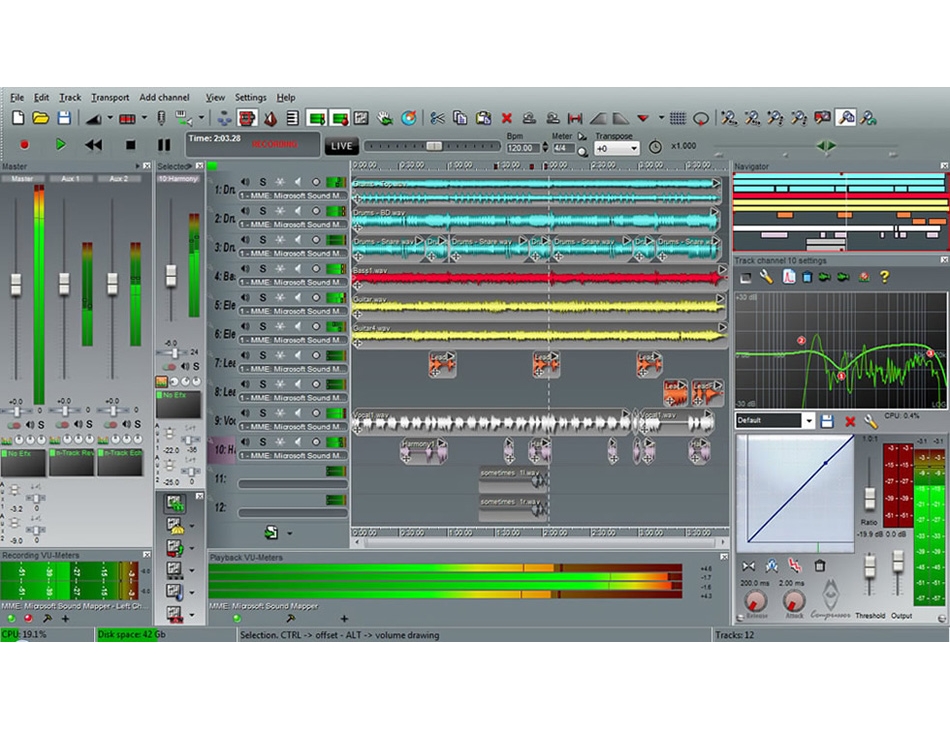Click the Bpm 120.00 input field
This screenshot has width=950, height=730.
pos(522,148)
